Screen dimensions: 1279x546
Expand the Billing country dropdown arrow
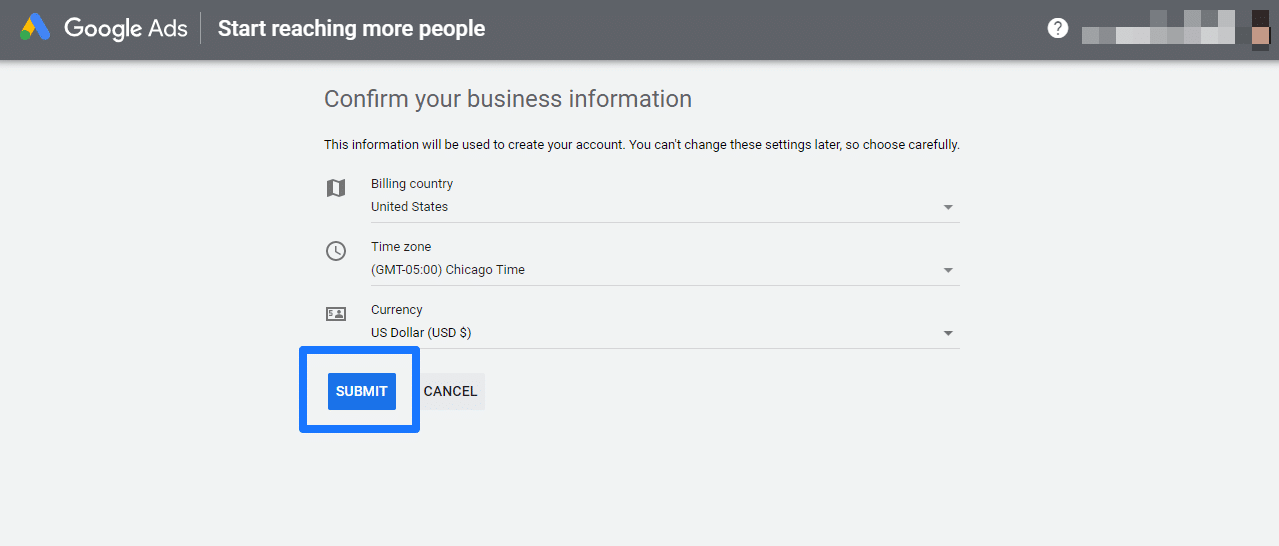(948, 207)
